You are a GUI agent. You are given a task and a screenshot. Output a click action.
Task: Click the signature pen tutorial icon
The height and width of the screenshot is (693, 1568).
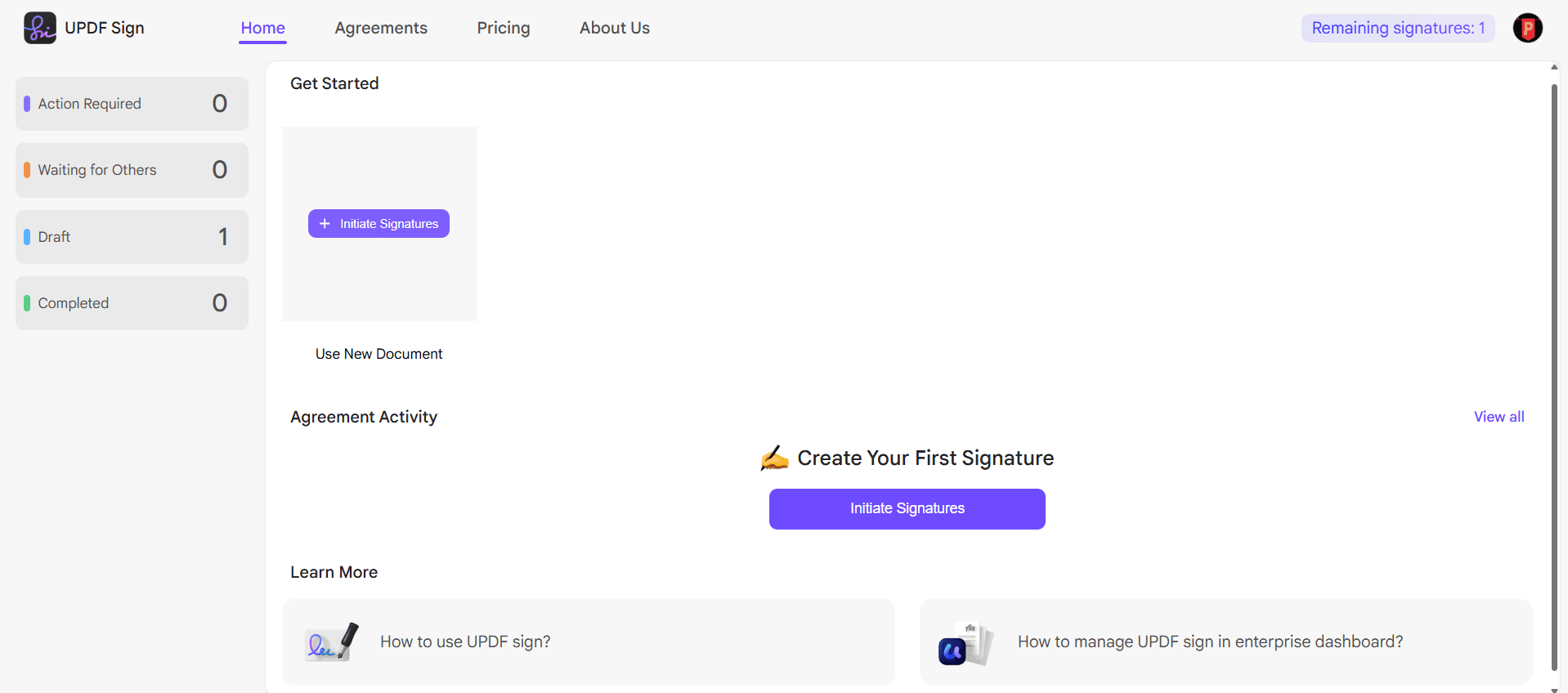pyautogui.click(x=331, y=642)
